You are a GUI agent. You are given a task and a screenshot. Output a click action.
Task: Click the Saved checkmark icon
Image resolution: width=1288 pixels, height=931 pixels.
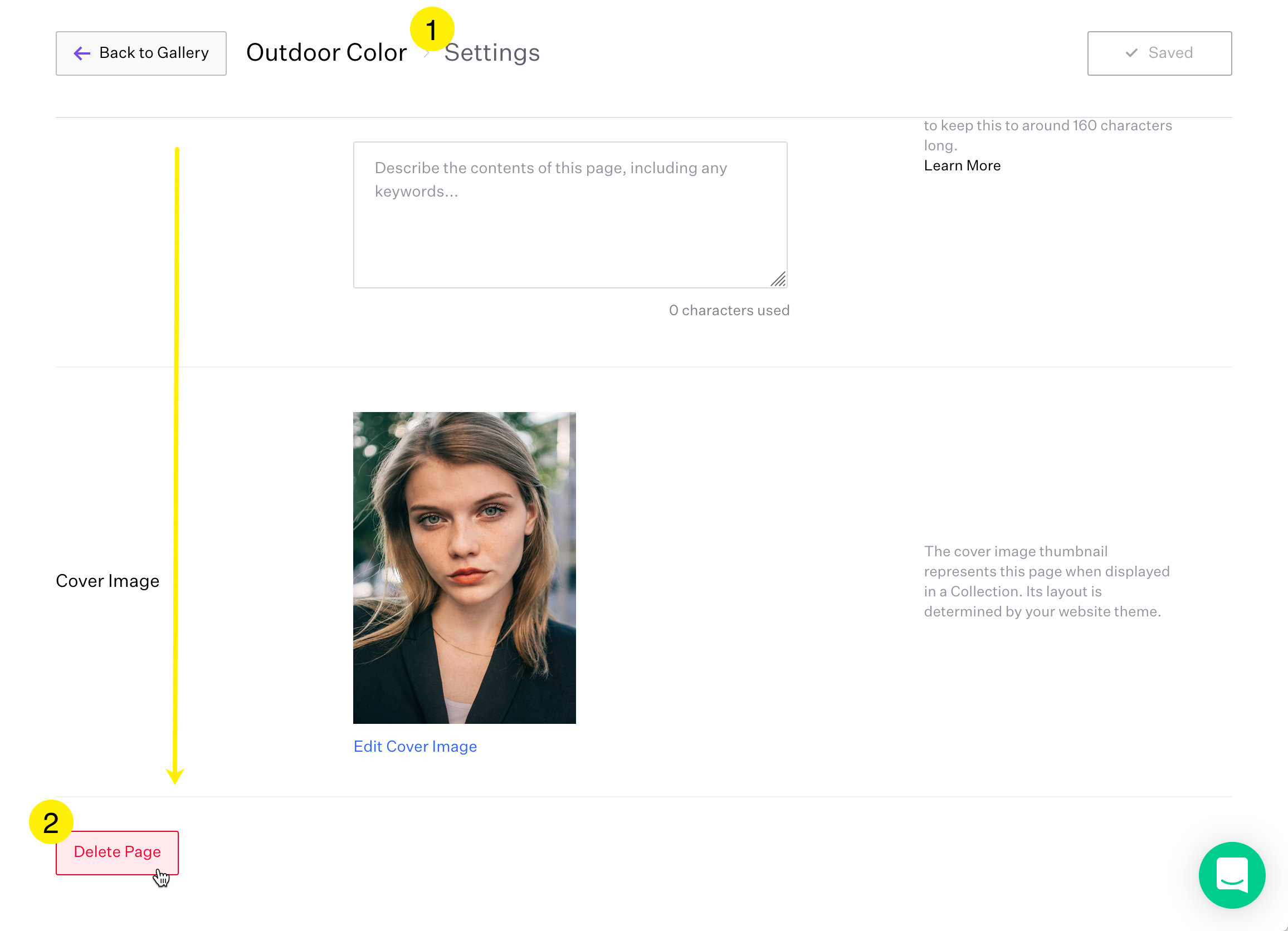(1131, 53)
